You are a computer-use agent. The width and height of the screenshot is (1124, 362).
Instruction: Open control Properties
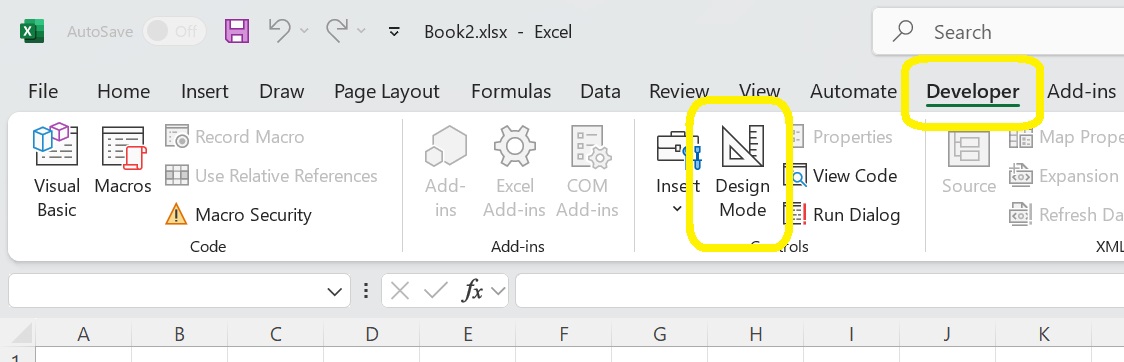(x=839, y=136)
